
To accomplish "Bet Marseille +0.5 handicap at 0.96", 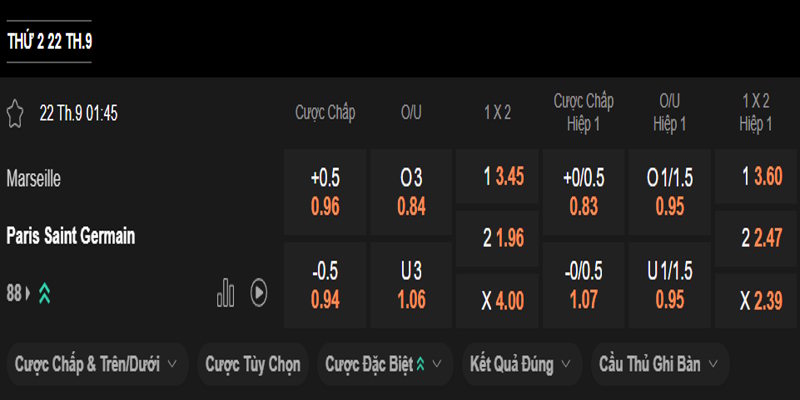I will (x=325, y=193).
